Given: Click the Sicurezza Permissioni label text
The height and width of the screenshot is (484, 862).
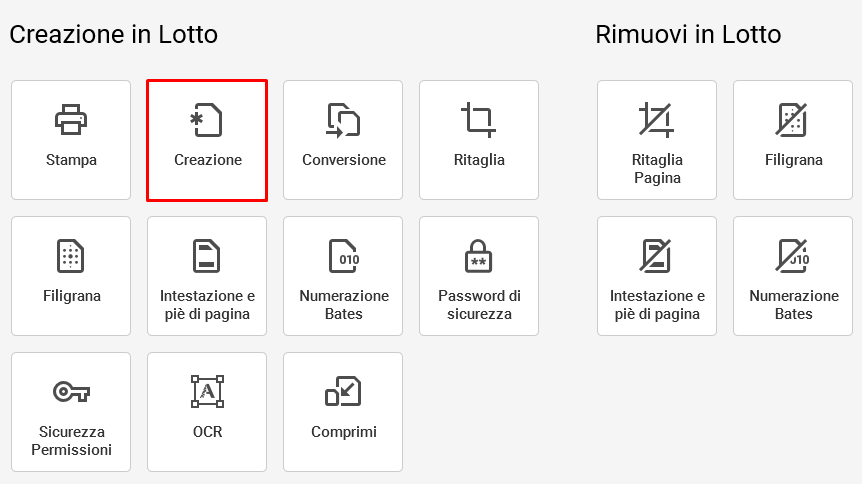Looking at the screenshot, I should tap(71, 441).
